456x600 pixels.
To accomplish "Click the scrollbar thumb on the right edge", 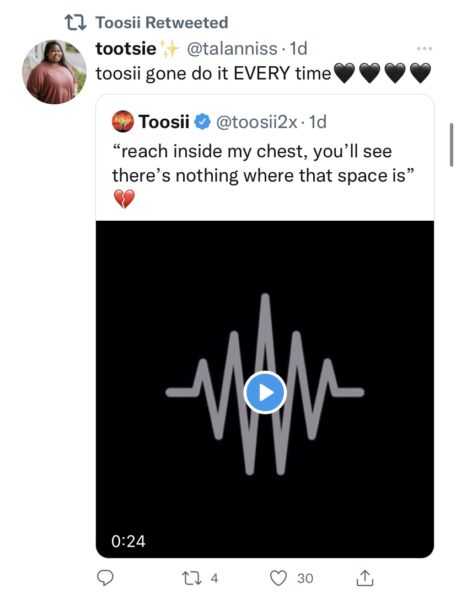I will (x=451, y=145).
